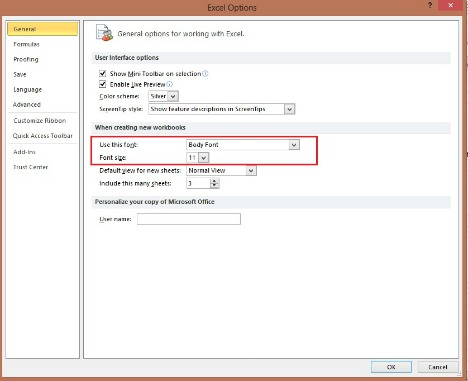The height and width of the screenshot is (381, 468).
Task: Click the 'User Interface options' heading
Action: click(127, 58)
